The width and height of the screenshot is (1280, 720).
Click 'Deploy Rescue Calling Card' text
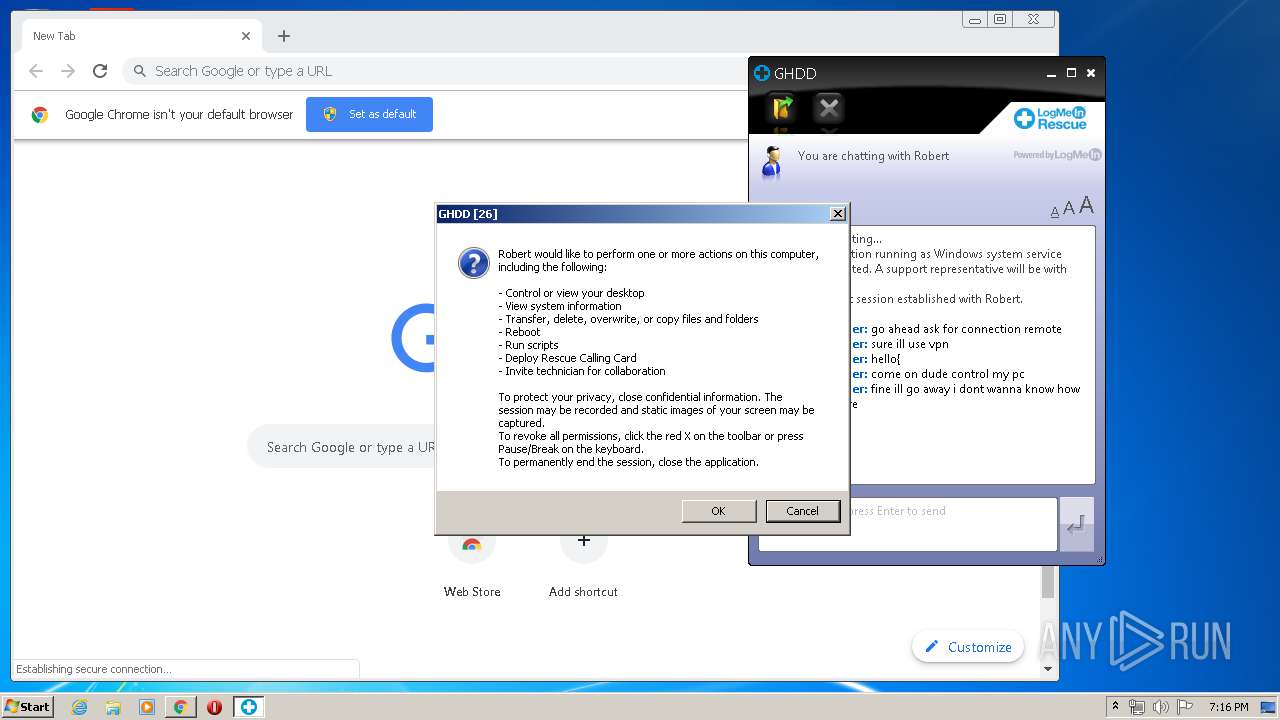coord(567,358)
